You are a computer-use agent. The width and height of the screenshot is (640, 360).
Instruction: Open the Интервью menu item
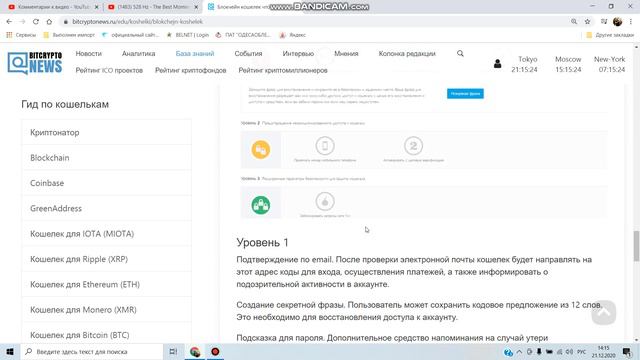click(298, 53)
